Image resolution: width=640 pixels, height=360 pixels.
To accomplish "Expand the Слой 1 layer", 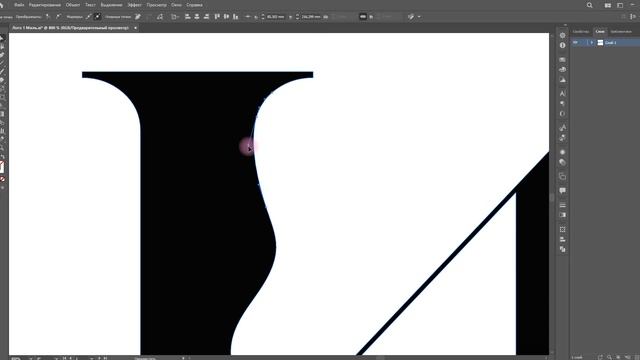I will coord(592,42).
